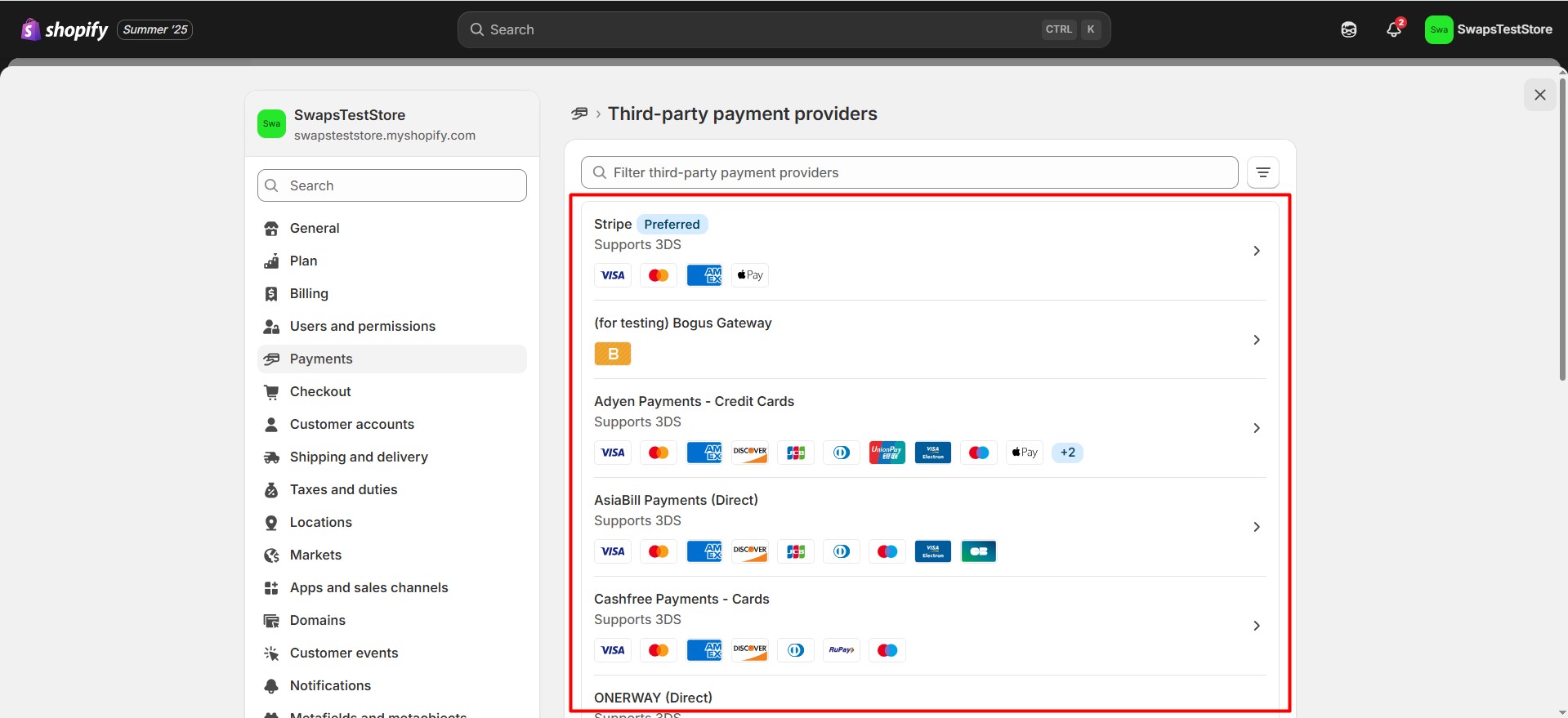Open Checkout settings in the sidebar
Viewport: 1568px width, 718px height.
[x=320, y=391]
